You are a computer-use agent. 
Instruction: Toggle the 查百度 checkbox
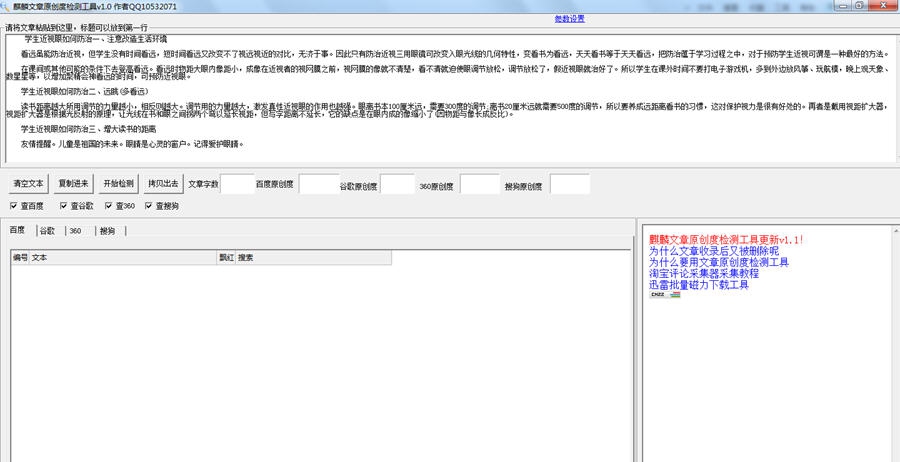26,206
